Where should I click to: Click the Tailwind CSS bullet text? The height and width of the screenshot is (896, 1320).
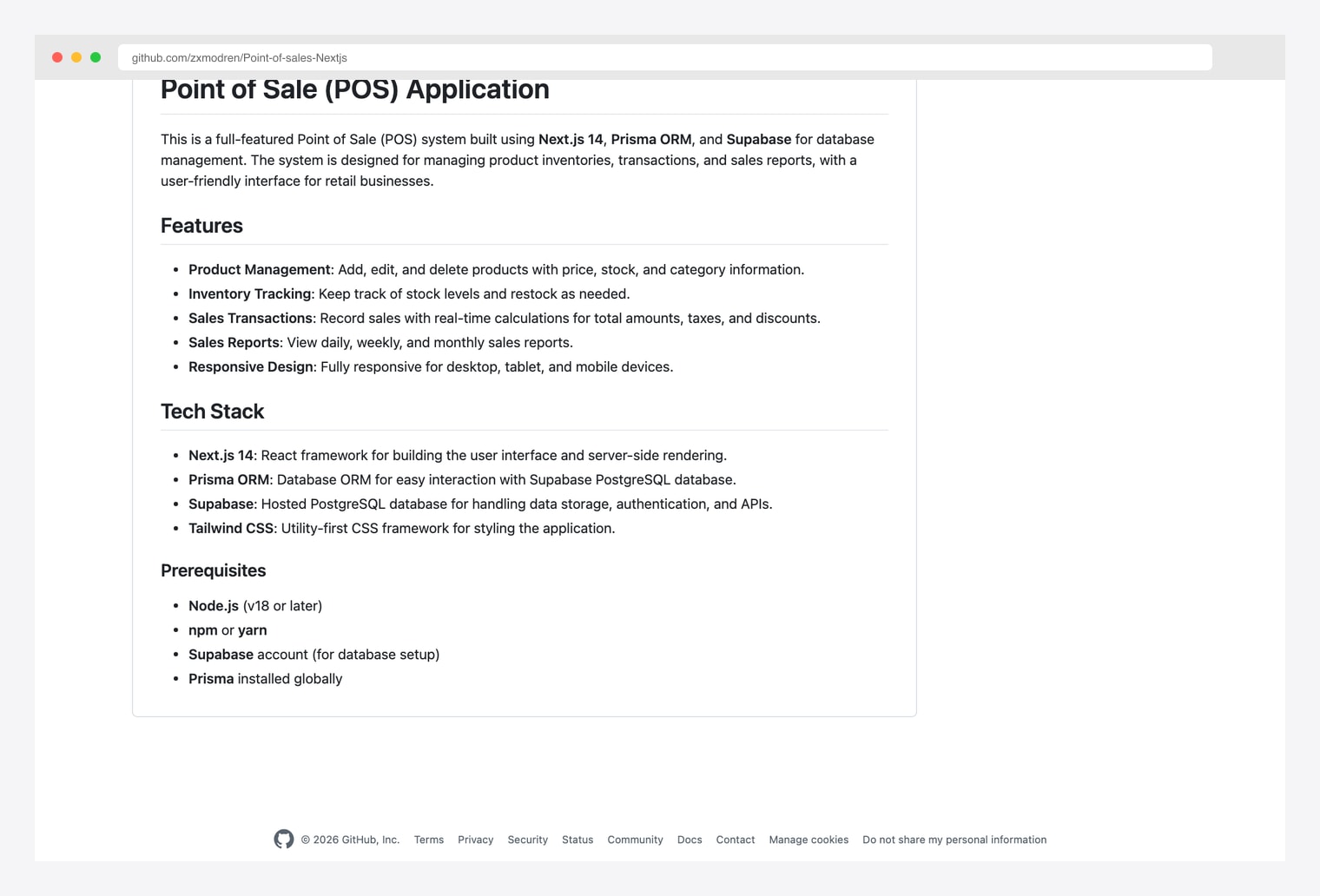click(x=402, y=529)
